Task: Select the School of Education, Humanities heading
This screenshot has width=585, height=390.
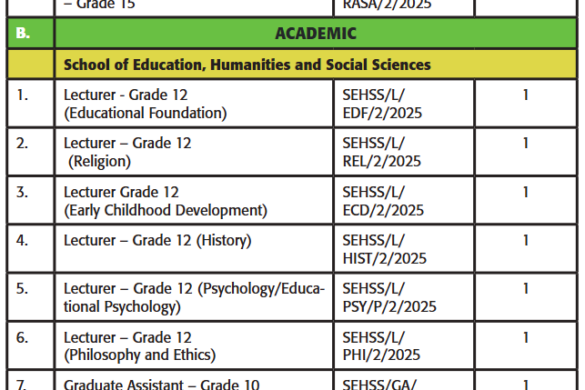Action: [x=247, y=65]
